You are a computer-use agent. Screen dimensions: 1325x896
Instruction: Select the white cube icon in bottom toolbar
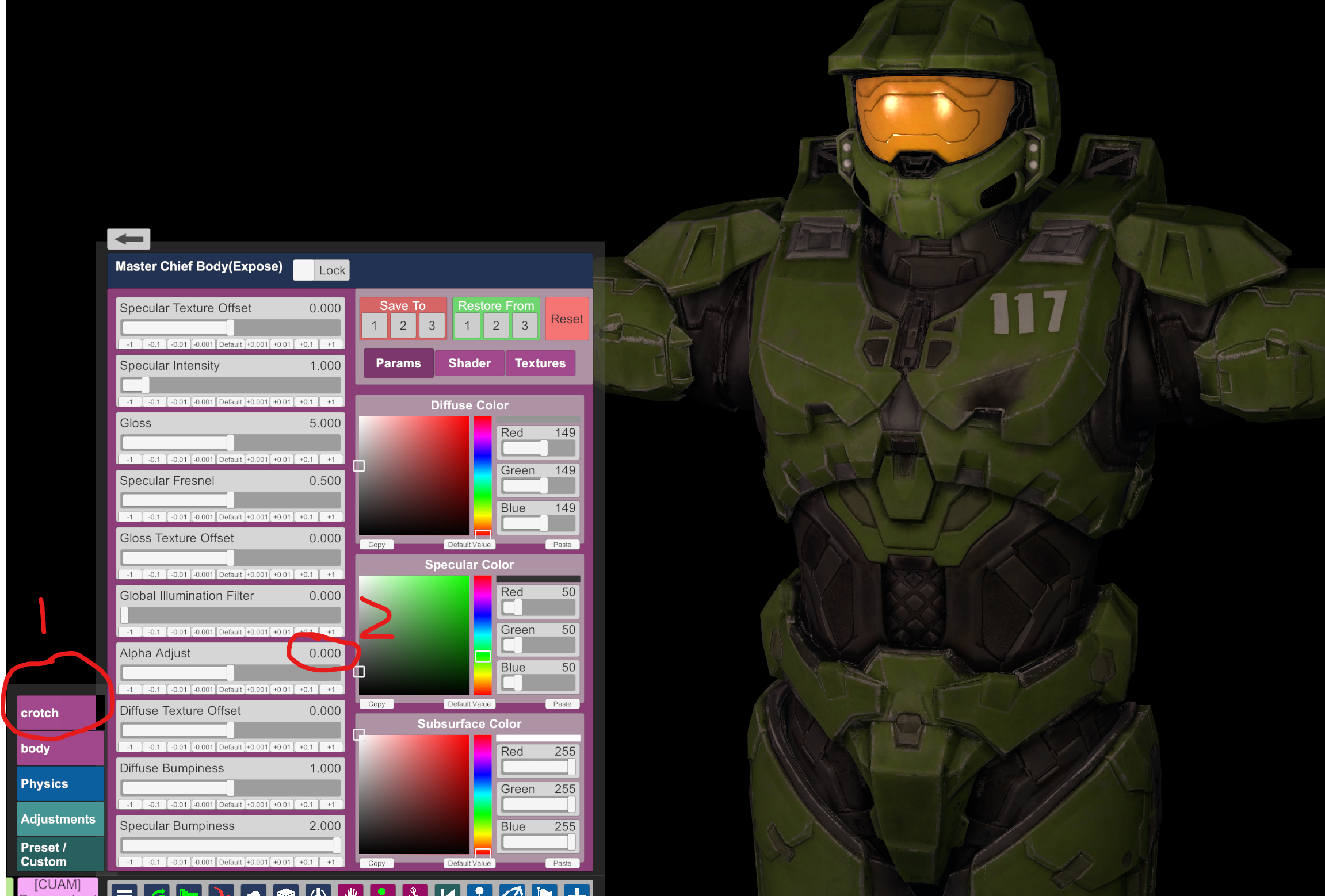(x=286, y=890)
